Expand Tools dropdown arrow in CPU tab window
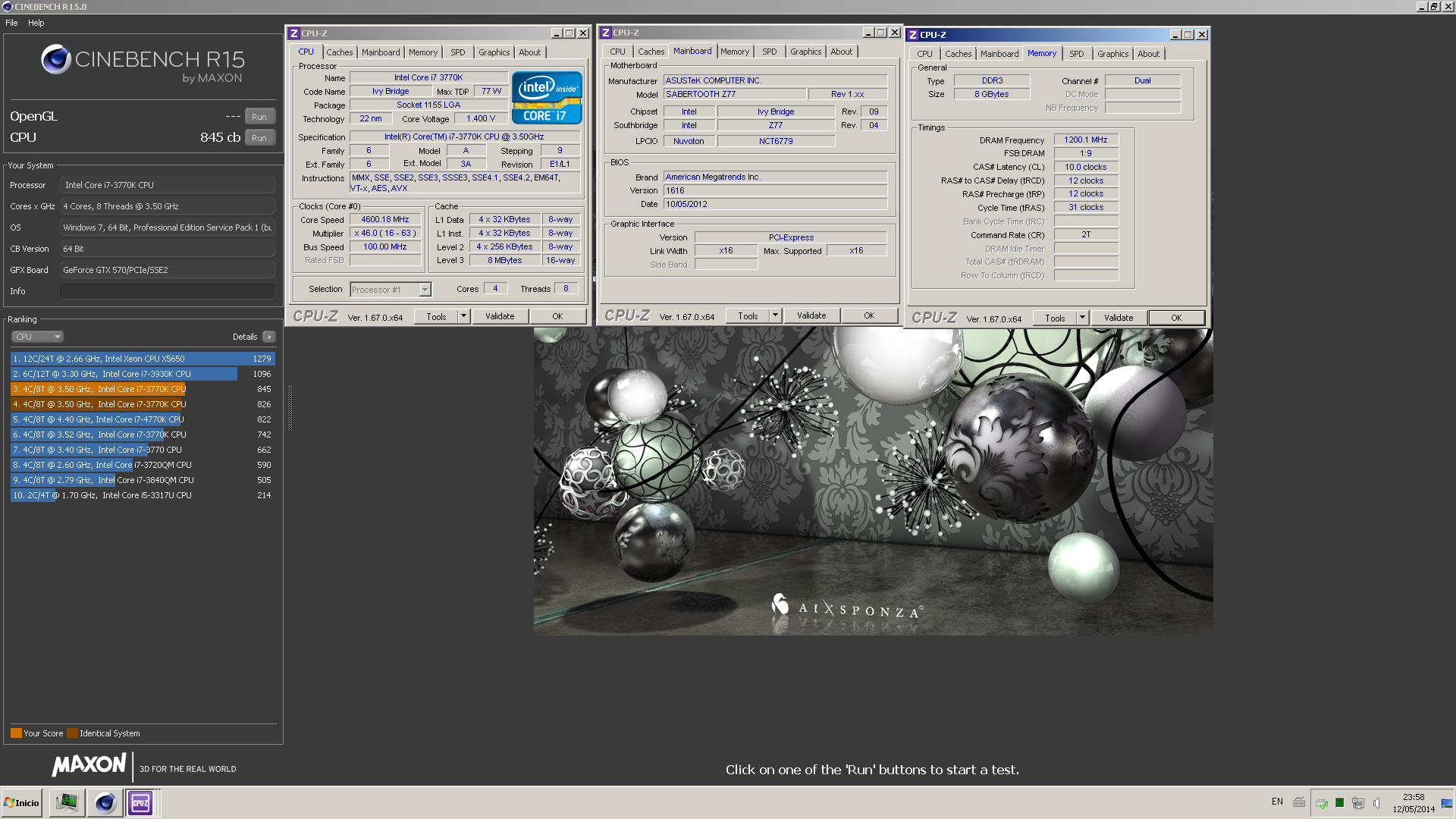Screen dimensions: 1456x819 pos(464,317)
